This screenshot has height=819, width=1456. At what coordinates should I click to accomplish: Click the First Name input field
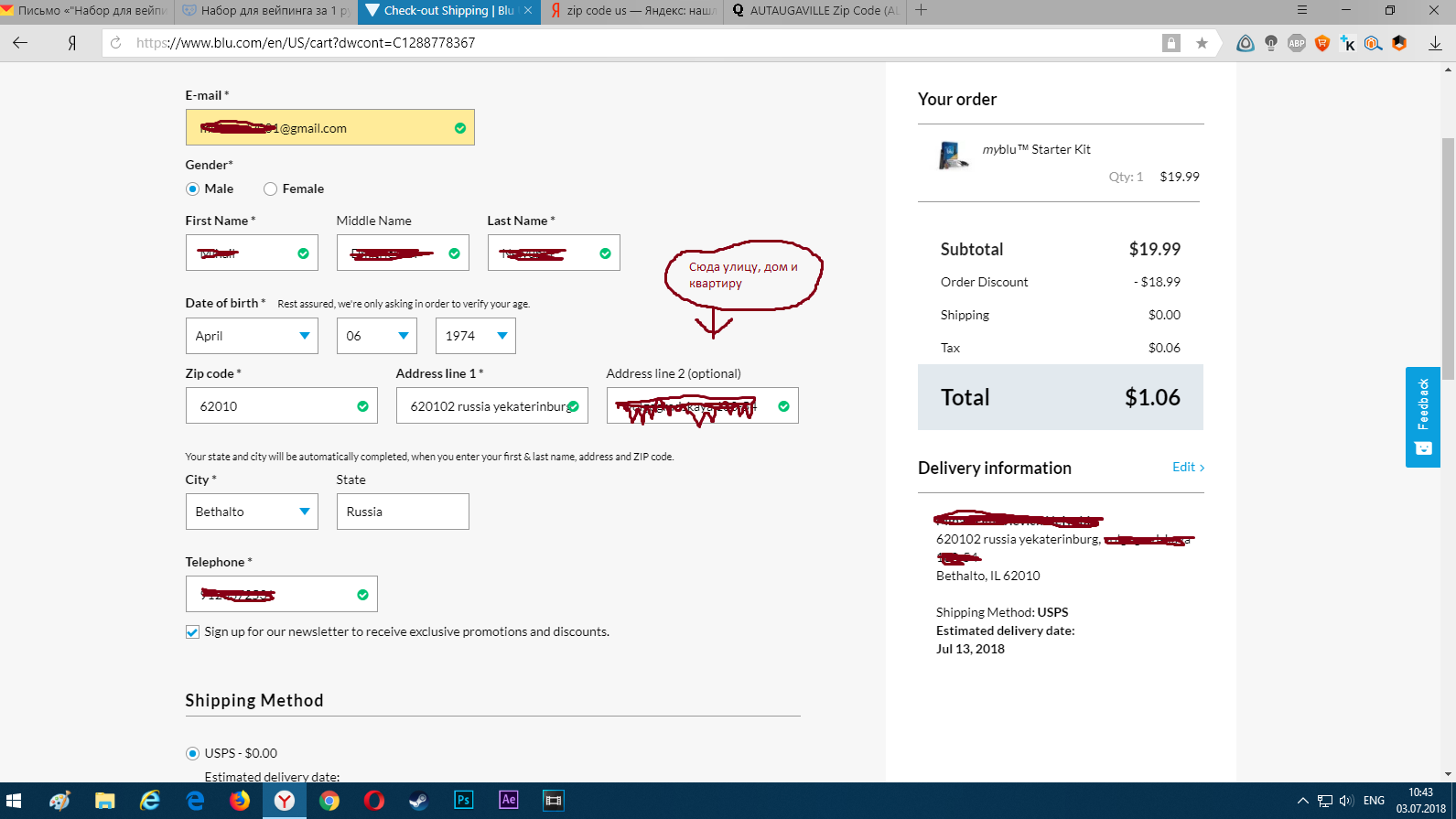click(252, 253)
